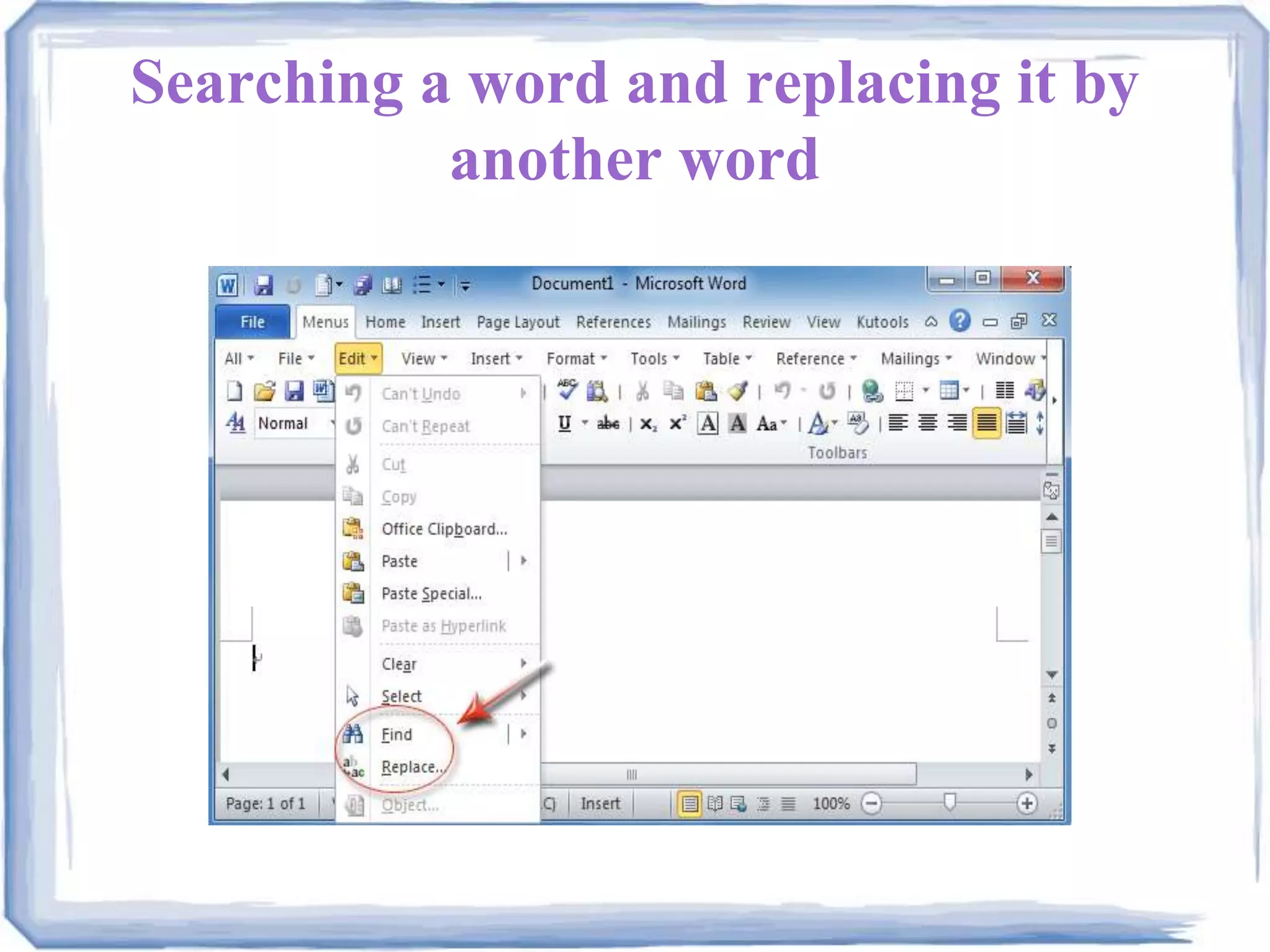This screenshot has height=952, width=1270.
Task: Toggle the highlighted Justify alignment button
Action: pos(987,423)
